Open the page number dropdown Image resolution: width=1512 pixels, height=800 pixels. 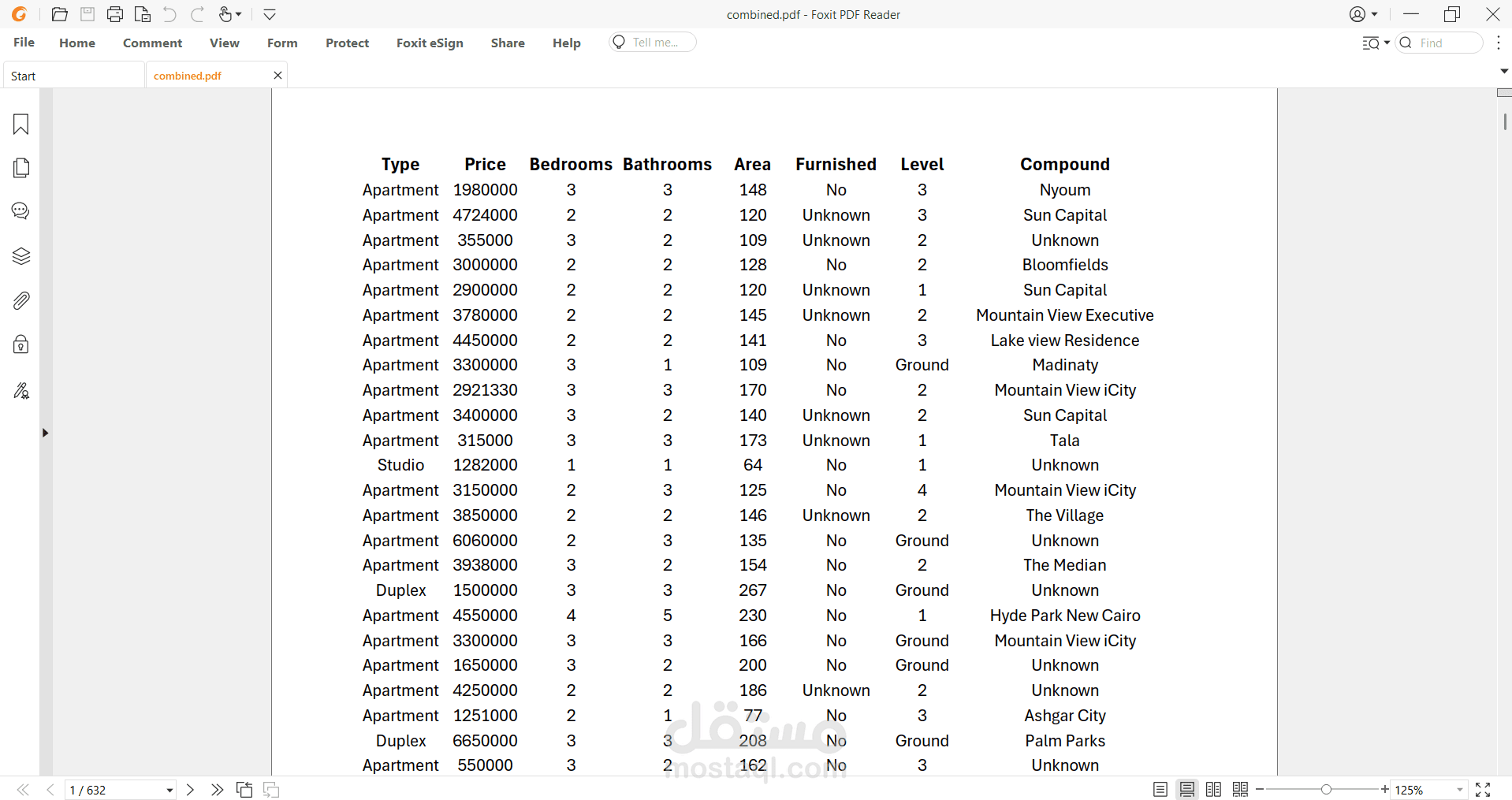pyautogui.click(x=169, y=790)
